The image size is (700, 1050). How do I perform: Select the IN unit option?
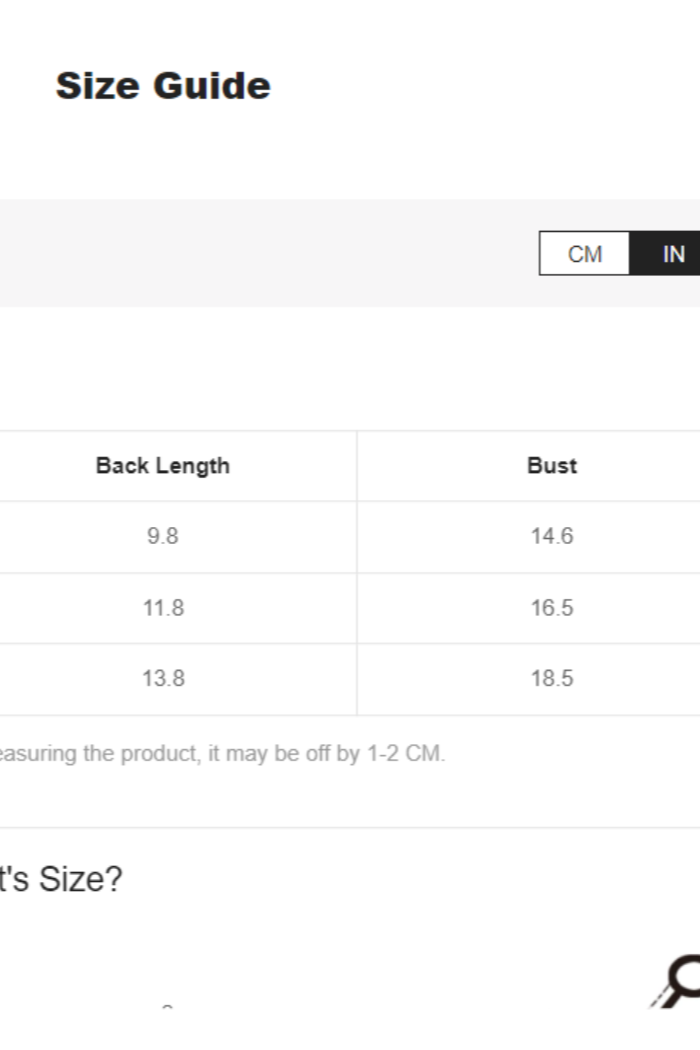tap(672, 254)
